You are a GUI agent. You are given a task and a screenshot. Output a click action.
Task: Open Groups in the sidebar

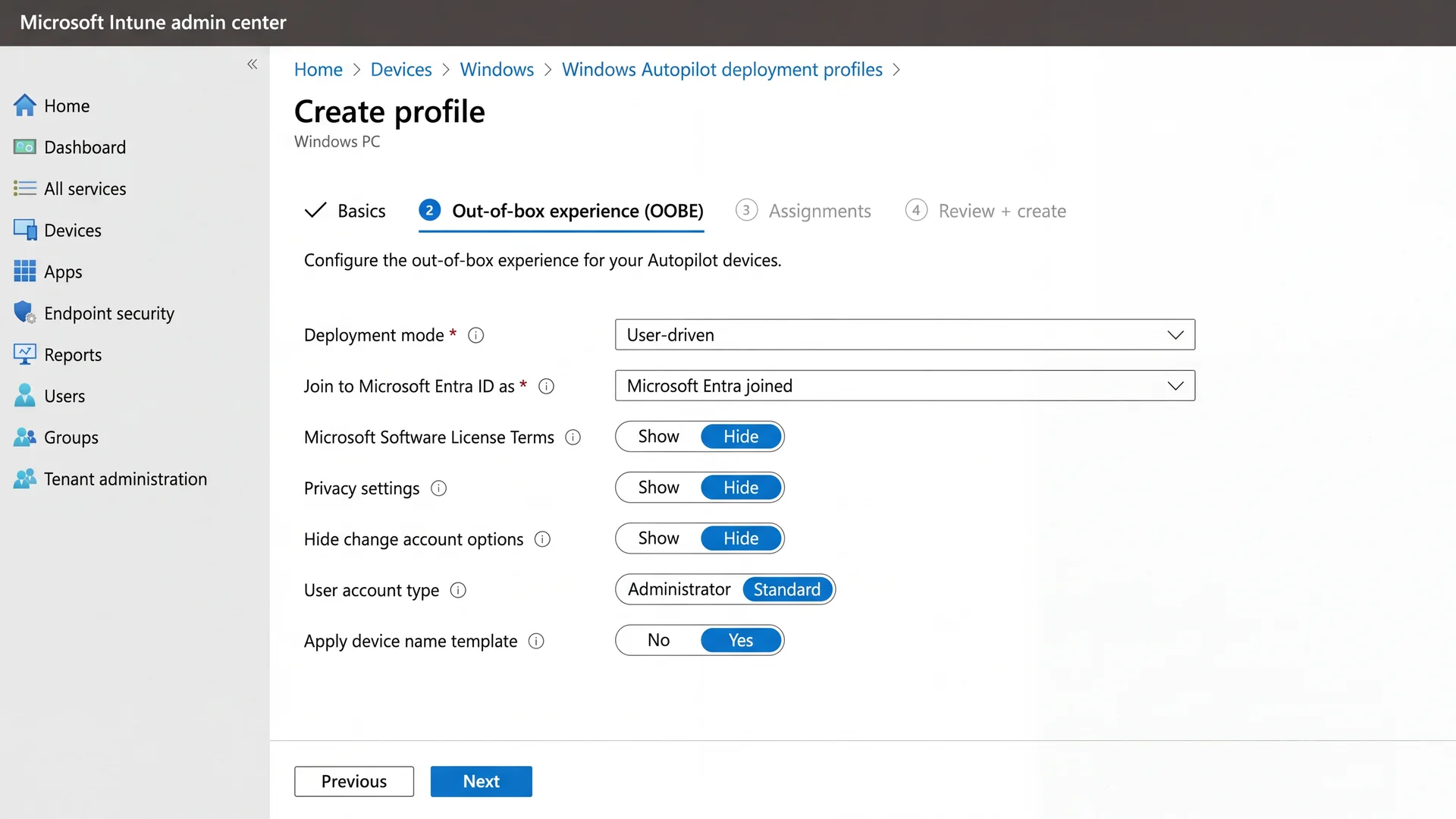(x=71, y=438)
